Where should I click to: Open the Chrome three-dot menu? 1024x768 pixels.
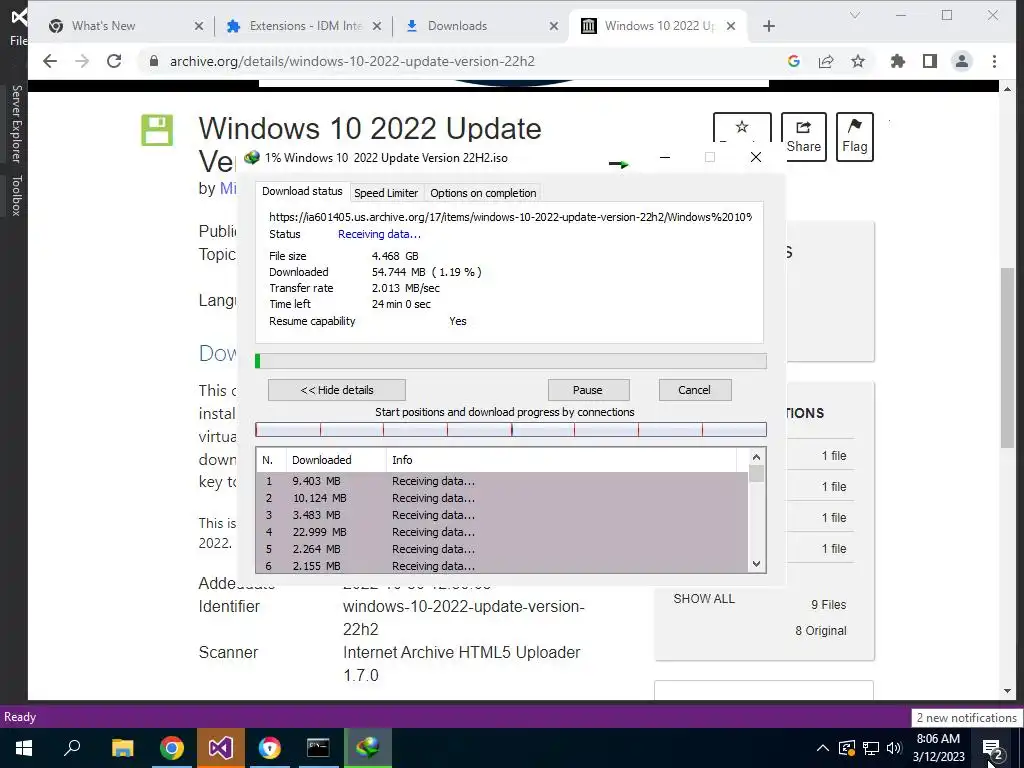click(995, 61)
